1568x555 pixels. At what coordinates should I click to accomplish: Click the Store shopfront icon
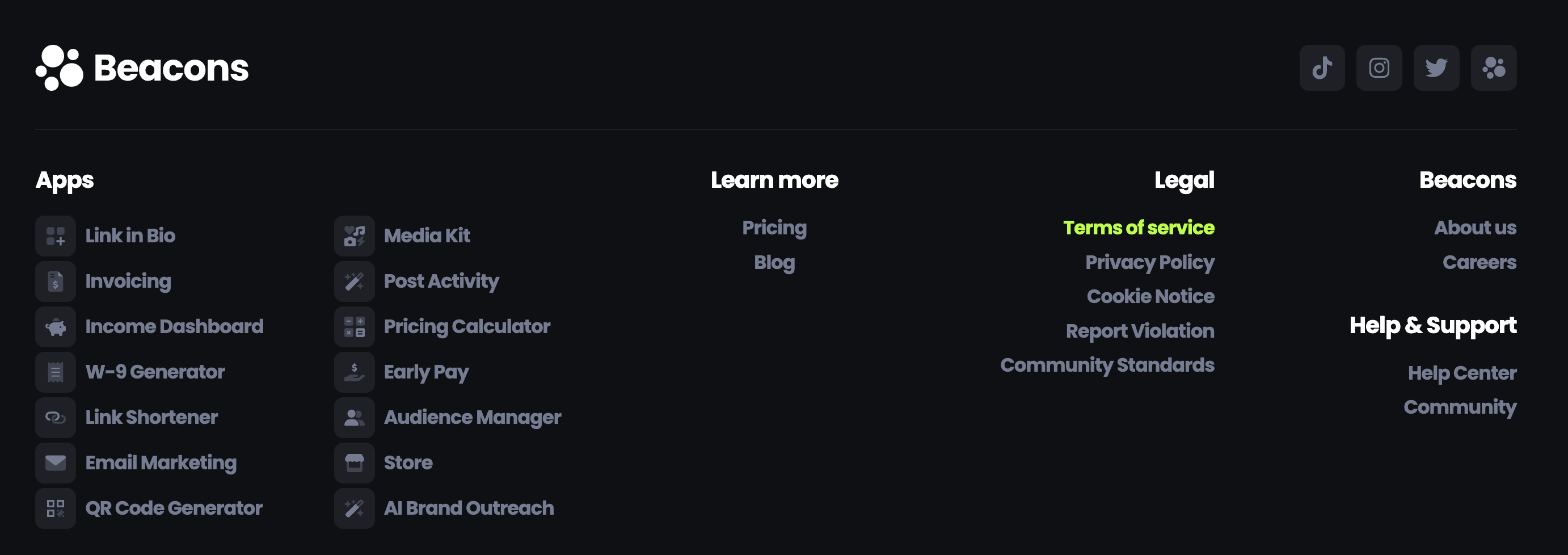click(x=354, y=463)
